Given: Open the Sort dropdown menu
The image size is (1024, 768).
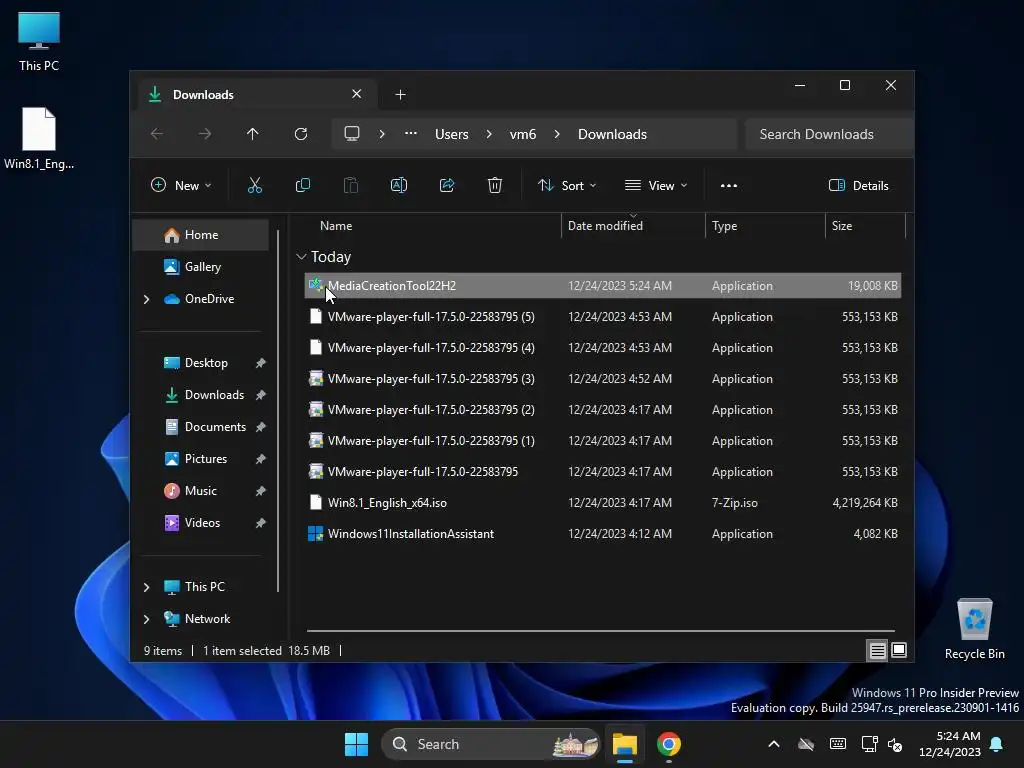Looking at the screenshot, I should [567, 185].
